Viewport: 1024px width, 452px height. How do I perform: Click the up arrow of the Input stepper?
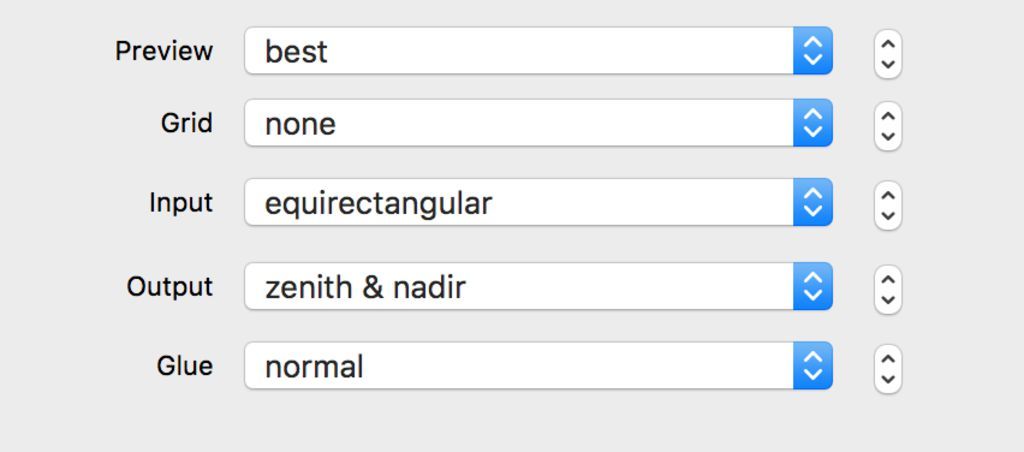888,194
